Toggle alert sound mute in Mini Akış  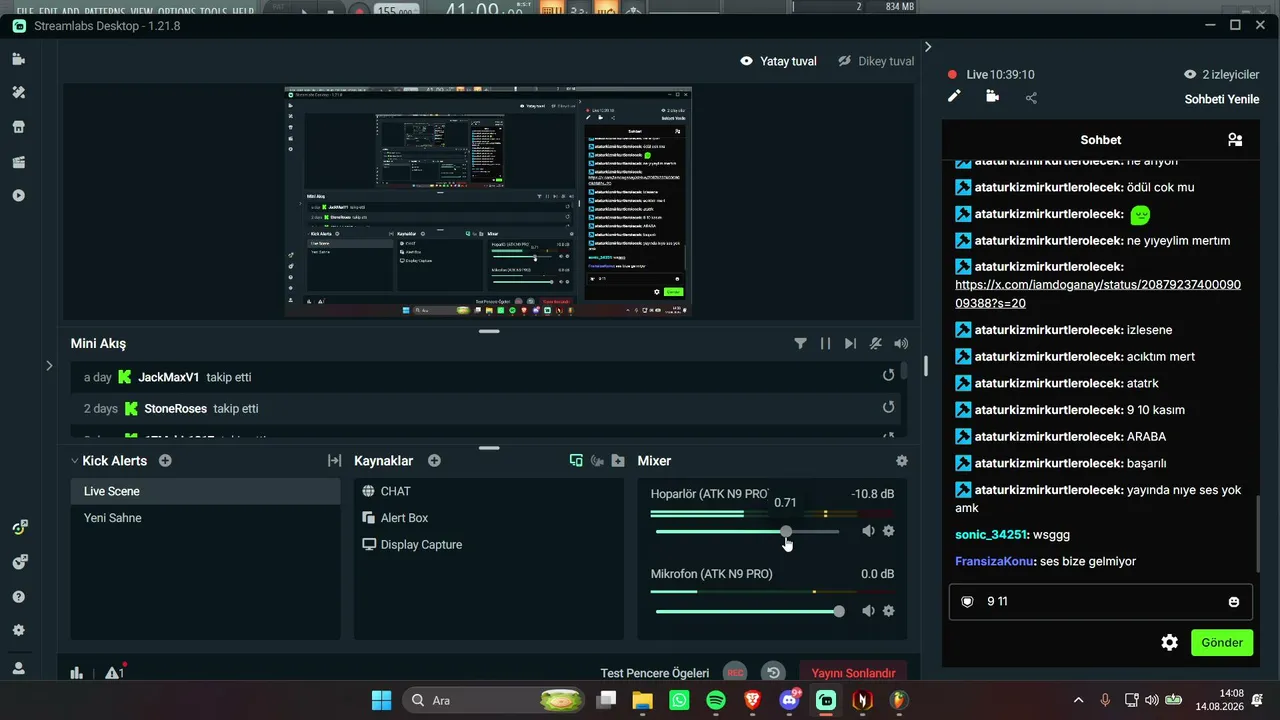coord(876,343)
